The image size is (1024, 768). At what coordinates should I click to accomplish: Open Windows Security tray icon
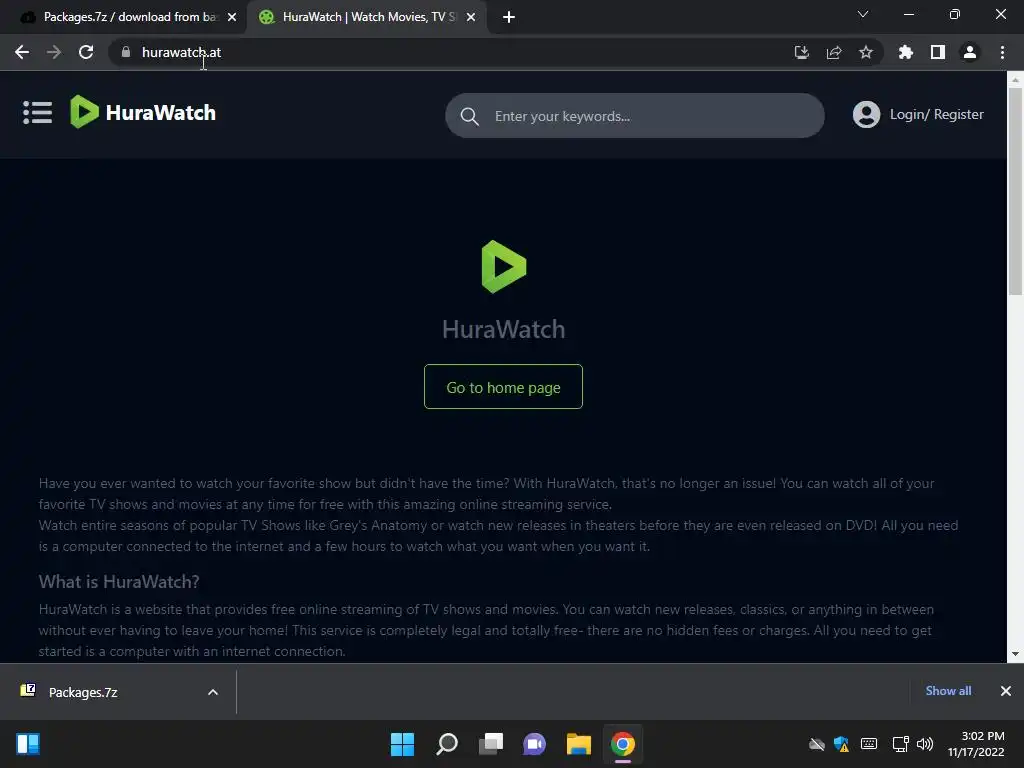[842, 744]
